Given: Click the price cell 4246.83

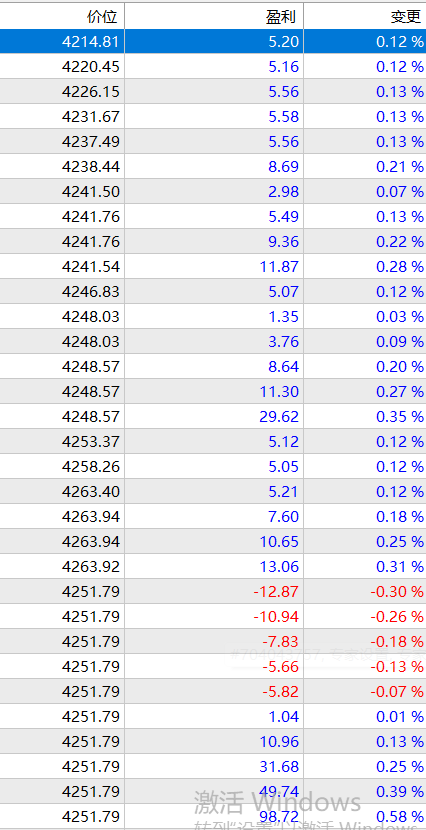Looking at the screenshot, I should pos(90,292).
